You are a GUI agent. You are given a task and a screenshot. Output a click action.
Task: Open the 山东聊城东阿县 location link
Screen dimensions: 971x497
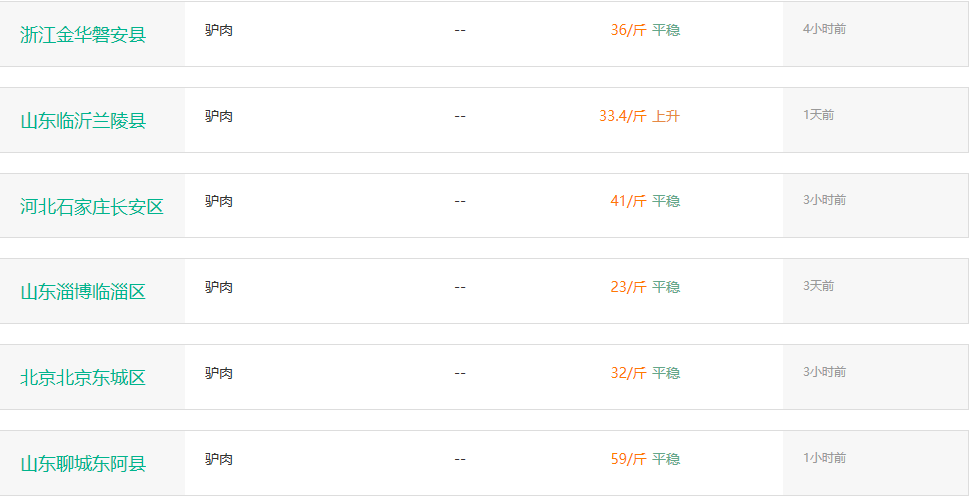click(83, 464)
